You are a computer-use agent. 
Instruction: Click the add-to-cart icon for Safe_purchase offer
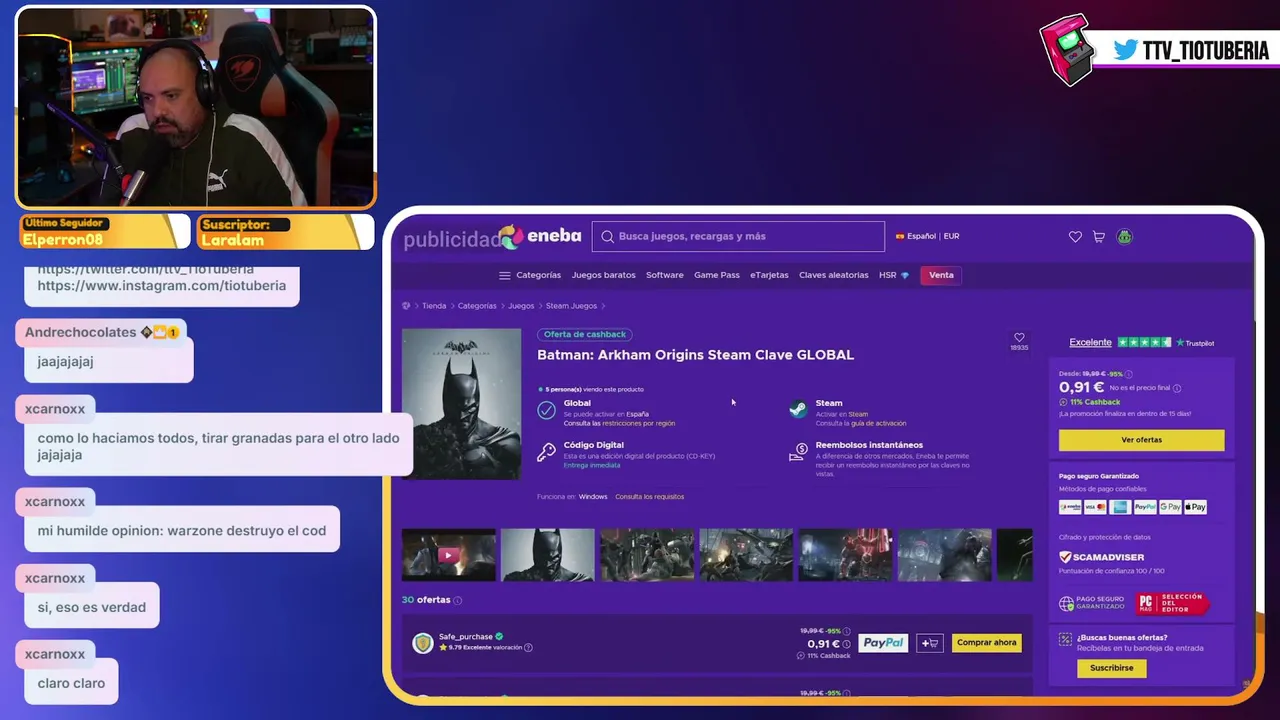(x=930, y=643)
